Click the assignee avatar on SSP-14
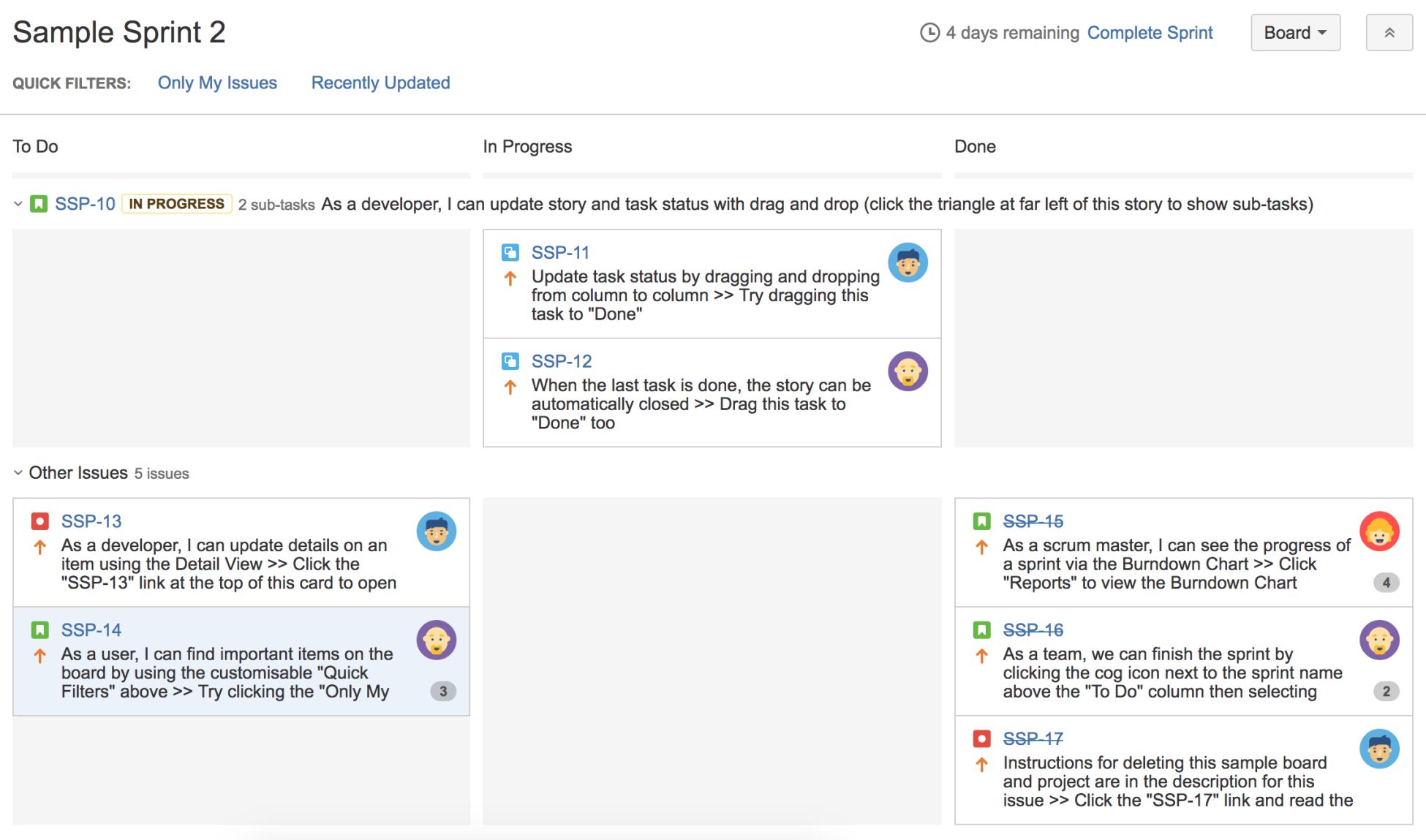Image resolution: width=1426 pixels, height=840 pixels. tap(437, 640)
